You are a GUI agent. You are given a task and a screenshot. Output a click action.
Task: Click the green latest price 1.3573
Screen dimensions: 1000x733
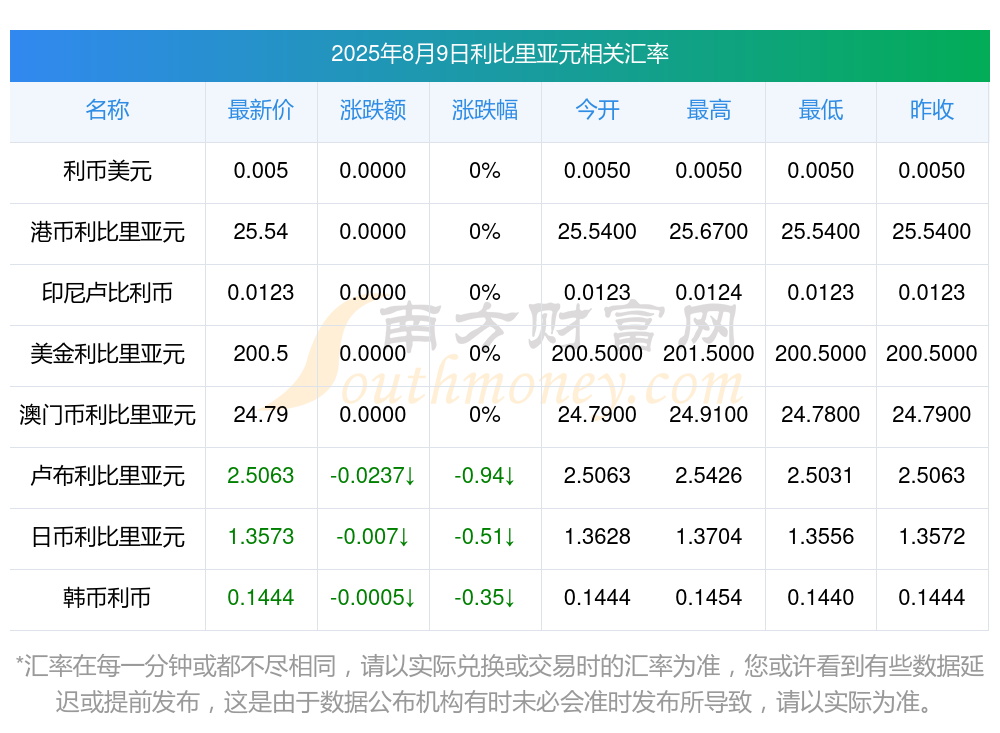pos(261,537)
